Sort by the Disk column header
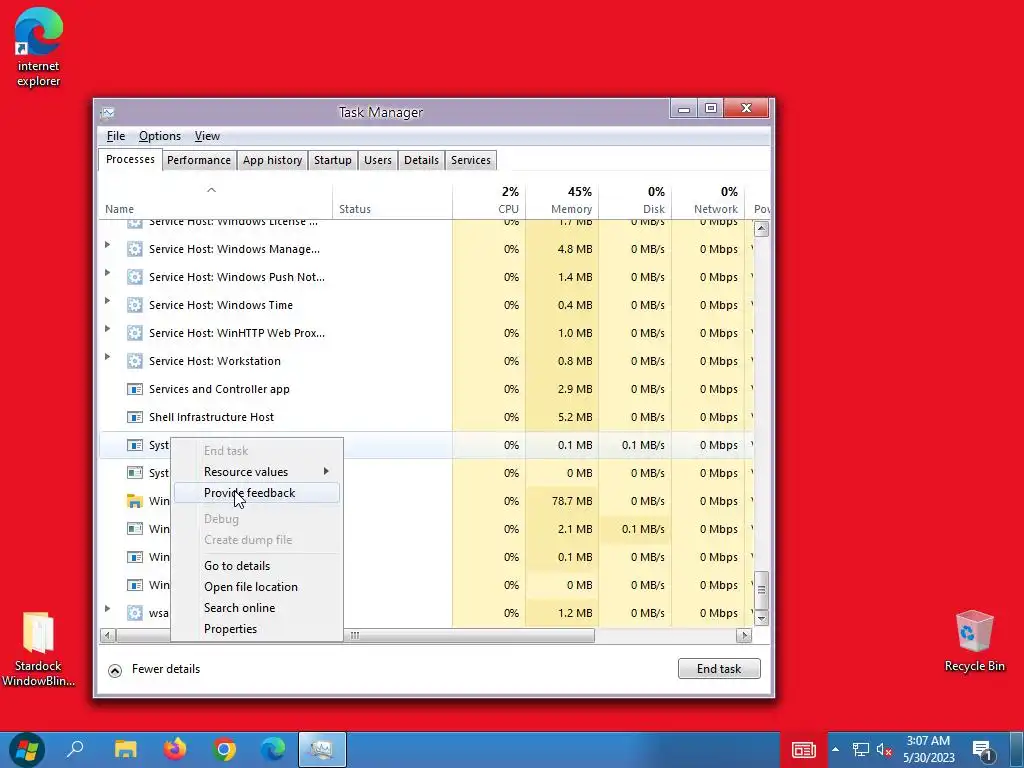Image resolution: width=1024 pixels, height=768 pixels. [x=635, y=200]
